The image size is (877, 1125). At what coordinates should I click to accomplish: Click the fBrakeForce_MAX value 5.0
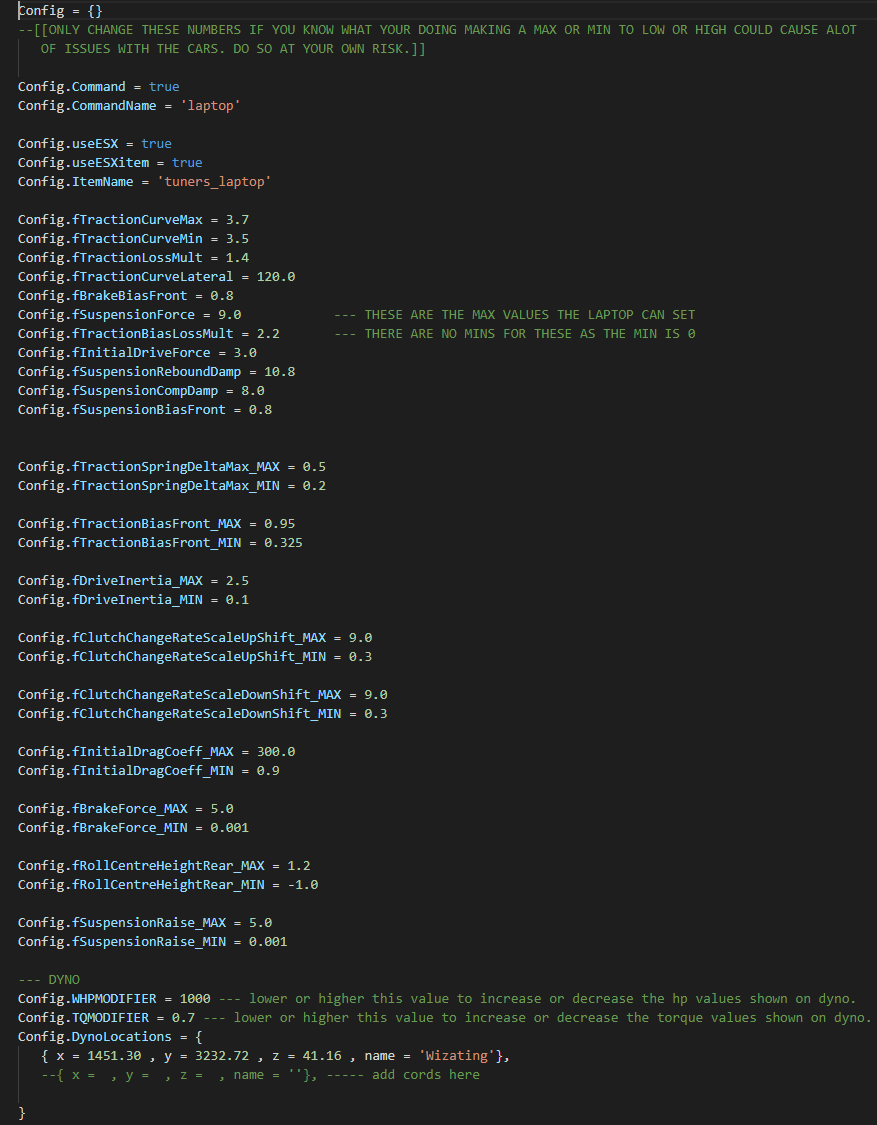click(x=222, y=809)
